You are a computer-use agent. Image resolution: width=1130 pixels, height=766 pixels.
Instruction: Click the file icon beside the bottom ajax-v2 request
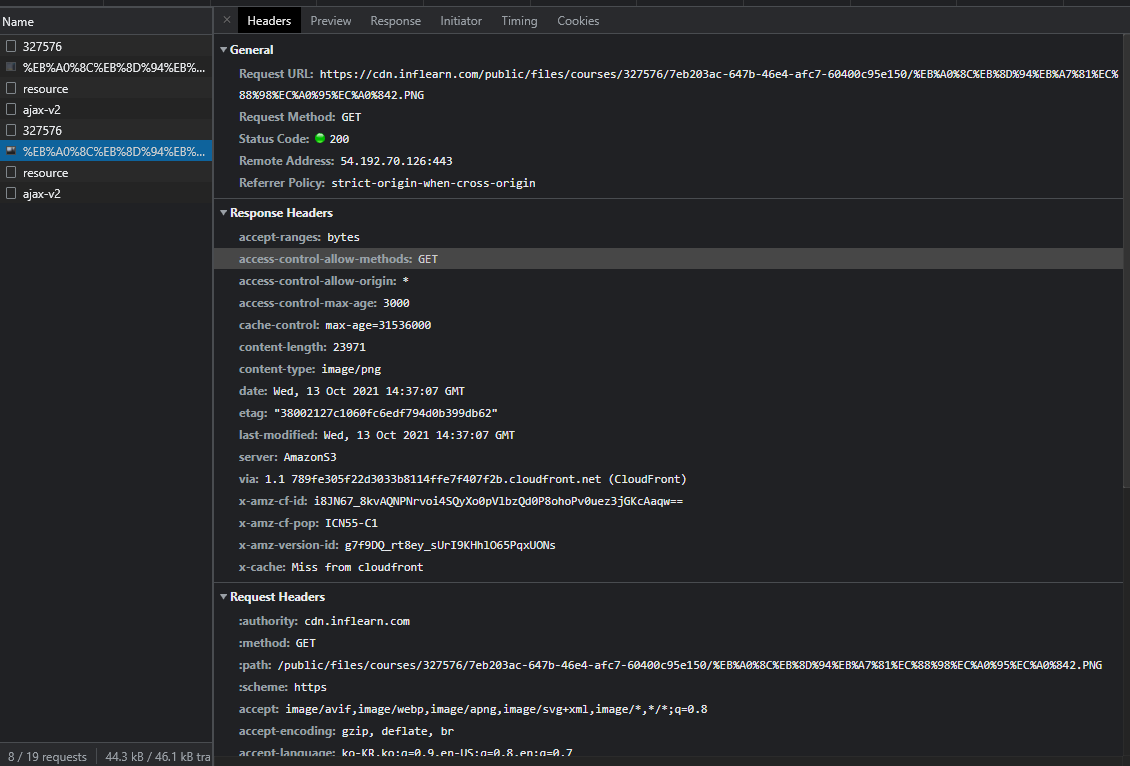11,193
